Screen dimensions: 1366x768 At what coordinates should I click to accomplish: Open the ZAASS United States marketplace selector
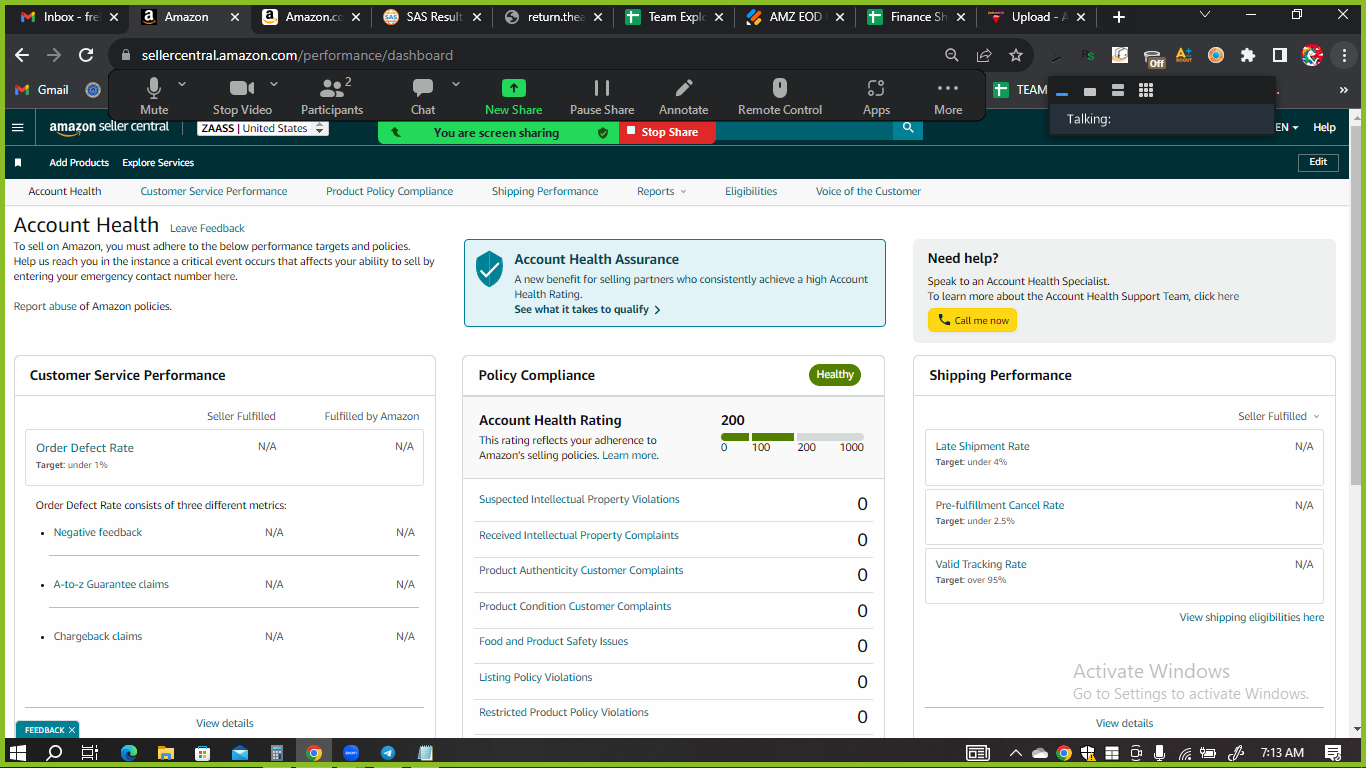[x=263, y=128]
